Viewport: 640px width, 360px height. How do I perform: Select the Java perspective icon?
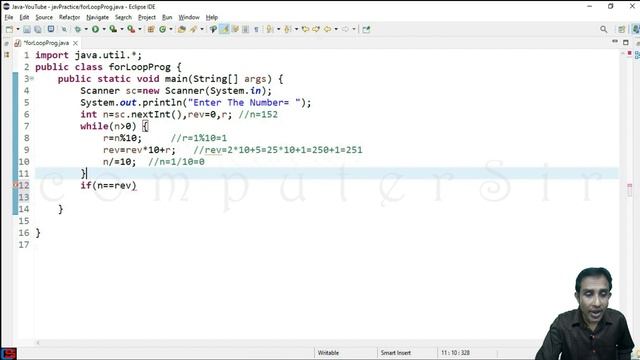point(636,29)
